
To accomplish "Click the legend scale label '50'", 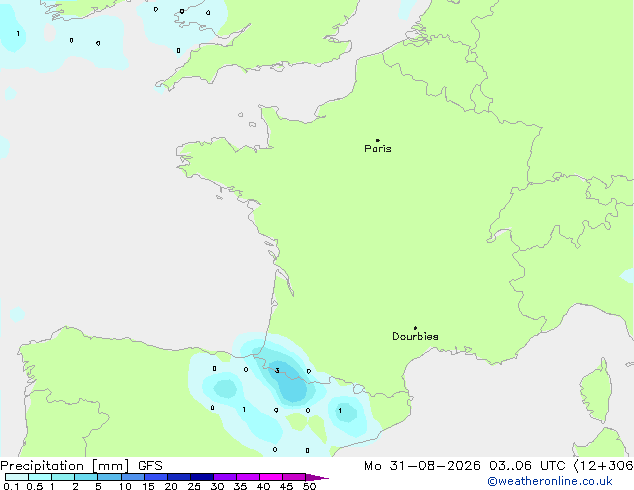I will click(x=309, y=486).
